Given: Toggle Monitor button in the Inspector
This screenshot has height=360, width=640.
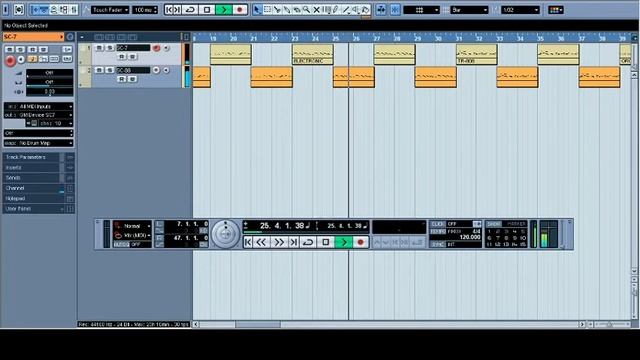Looking at the screenshot, I should coord(21,59).
